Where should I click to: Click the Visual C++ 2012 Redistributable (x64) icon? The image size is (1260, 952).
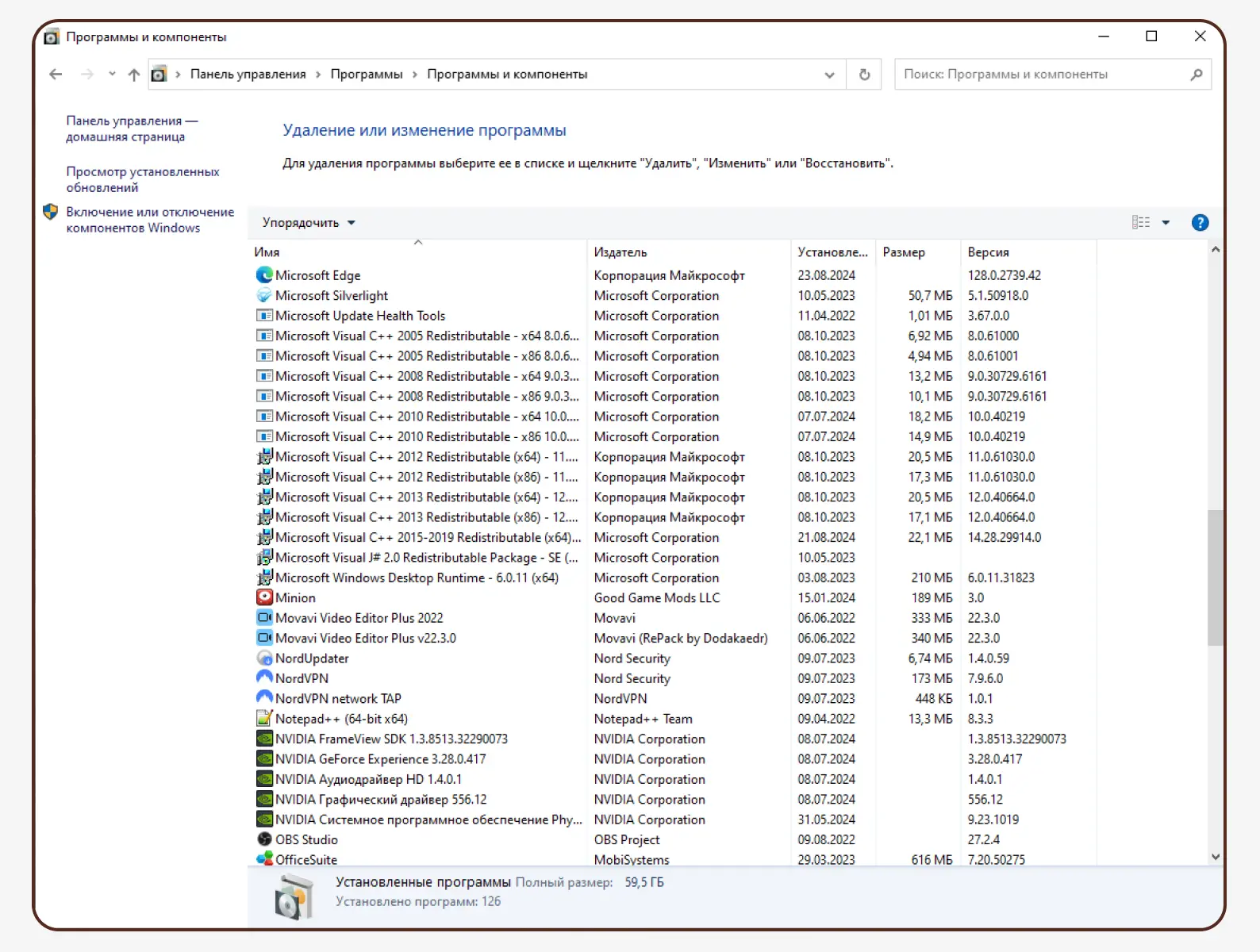point(264,456)
